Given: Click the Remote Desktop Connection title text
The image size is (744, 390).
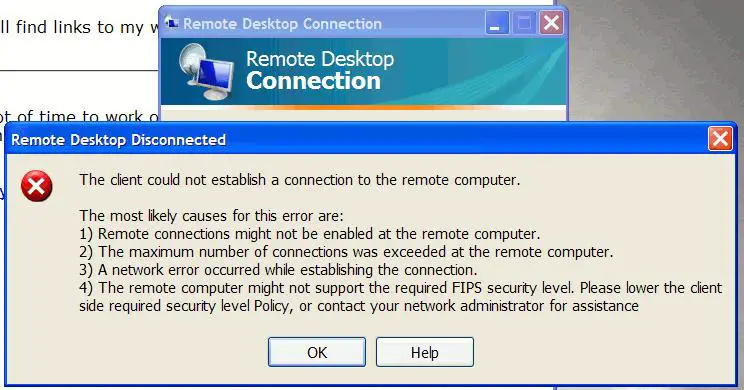Looking at the screenshot, I should point(282,24).
